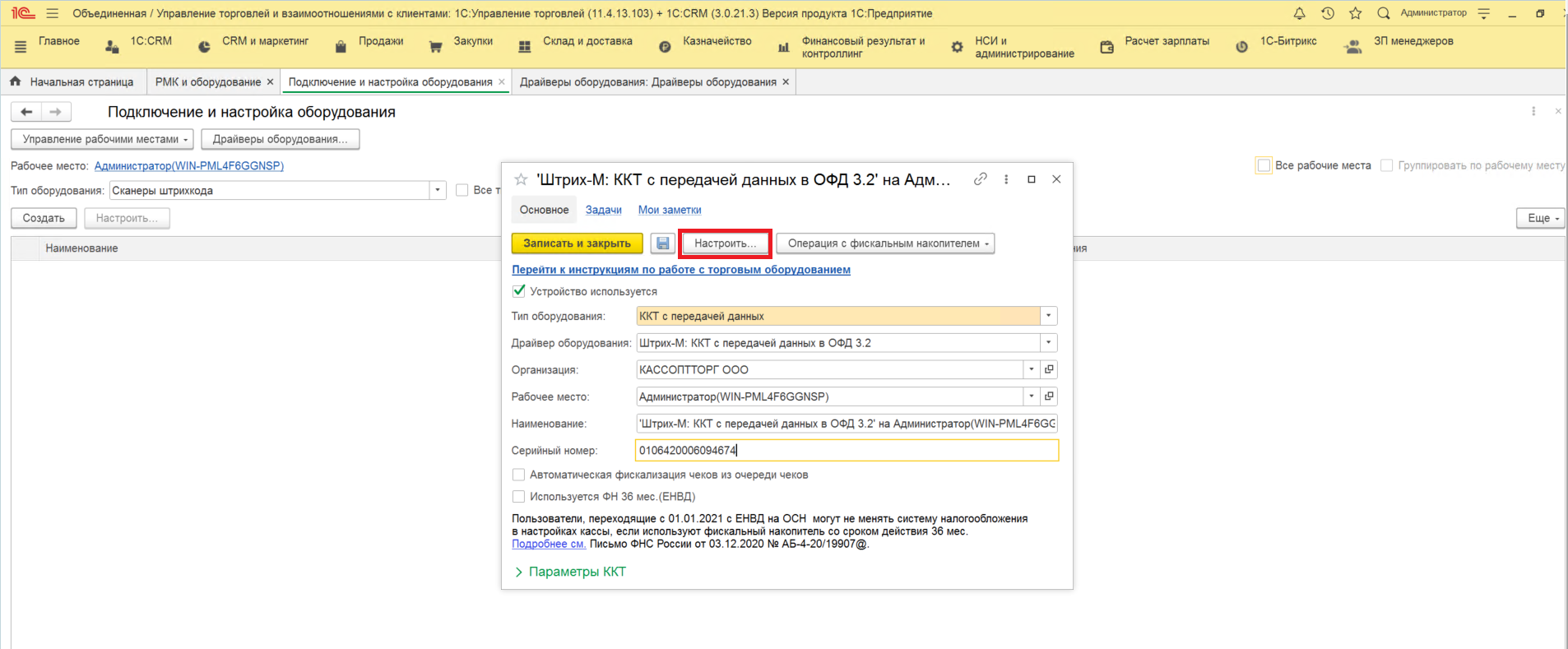The image size is (1568, 649).
Task: Enable Используется ФН 36 мес. checkbox
Action: coord(519,497)
